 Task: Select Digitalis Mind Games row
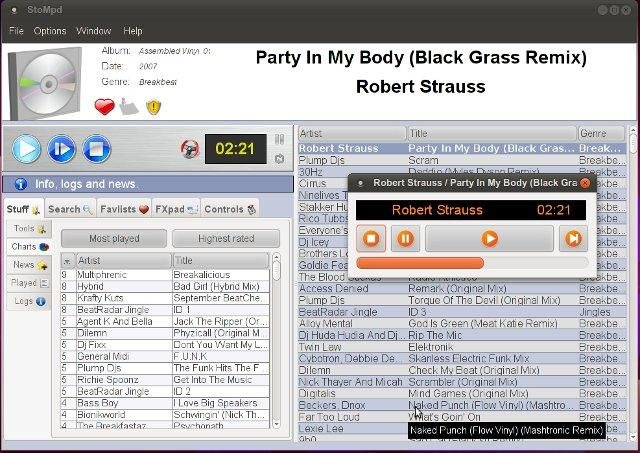(462, 394)
